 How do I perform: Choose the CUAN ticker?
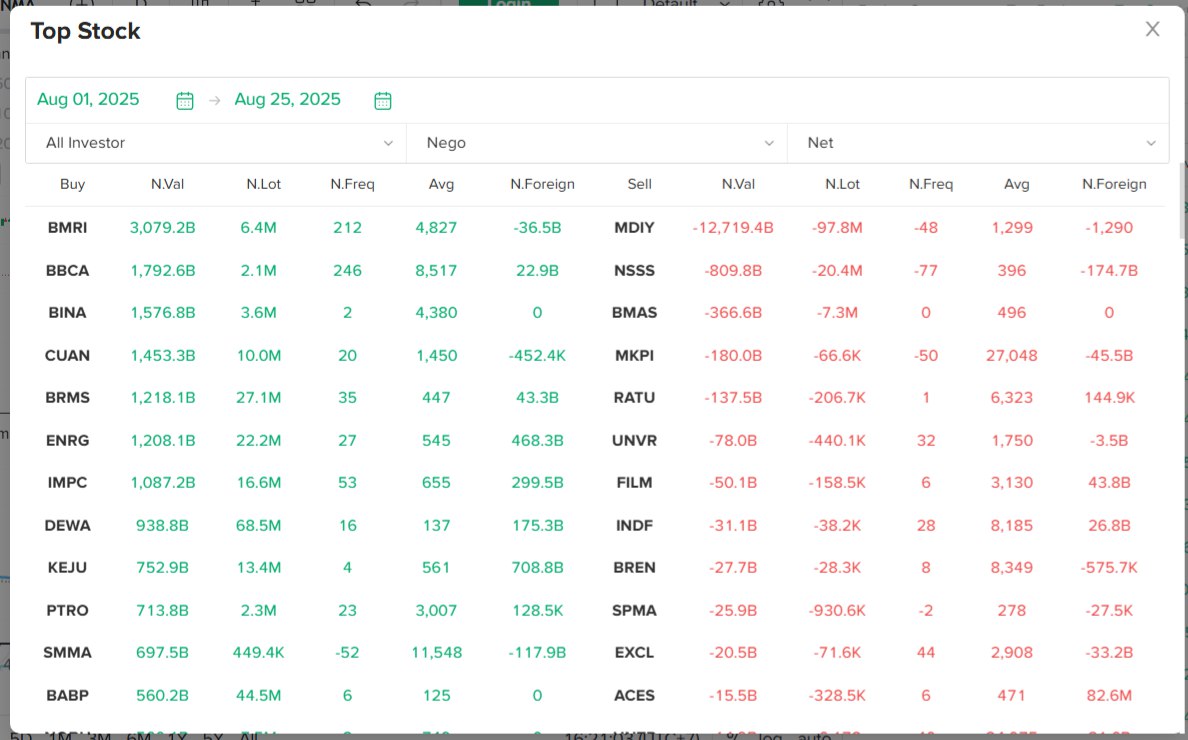coord(67,355)
